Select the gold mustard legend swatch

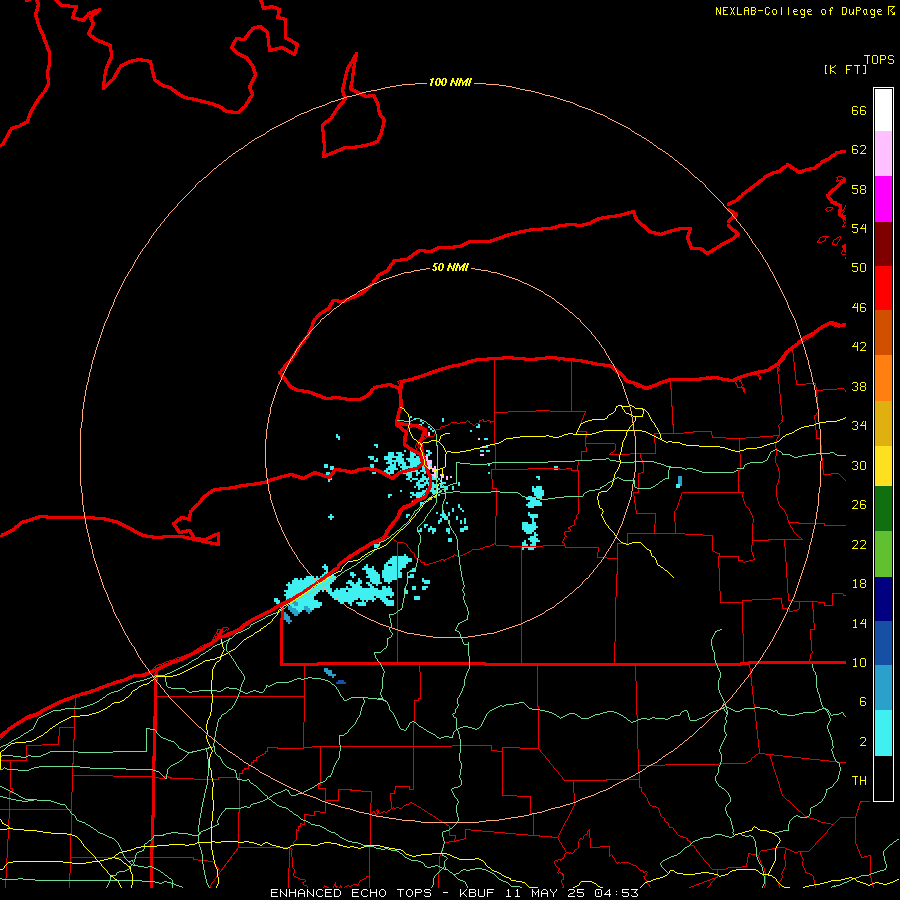coord(883,423)
